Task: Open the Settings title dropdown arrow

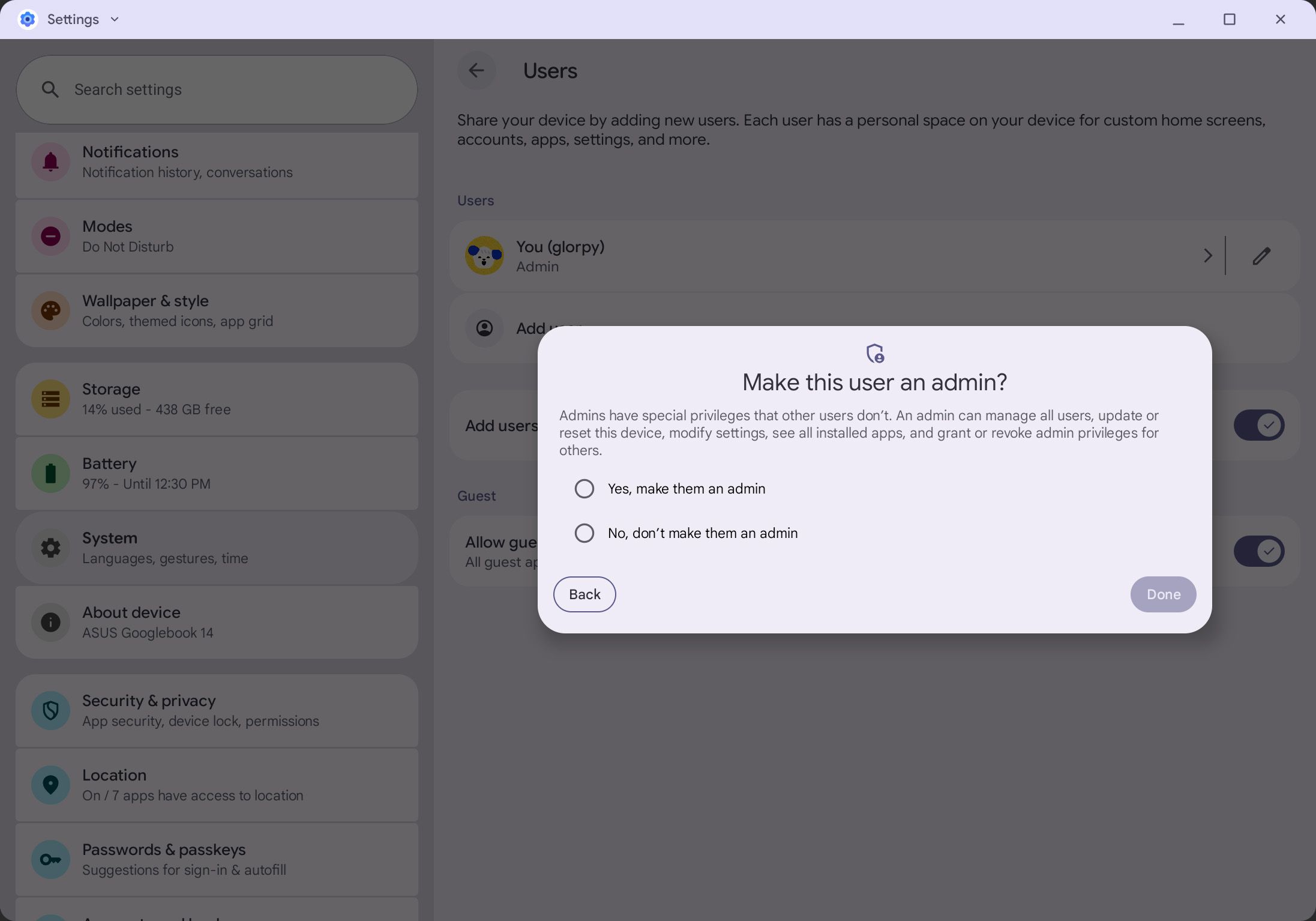Action: pyautogui.click(x=115, y=19)
